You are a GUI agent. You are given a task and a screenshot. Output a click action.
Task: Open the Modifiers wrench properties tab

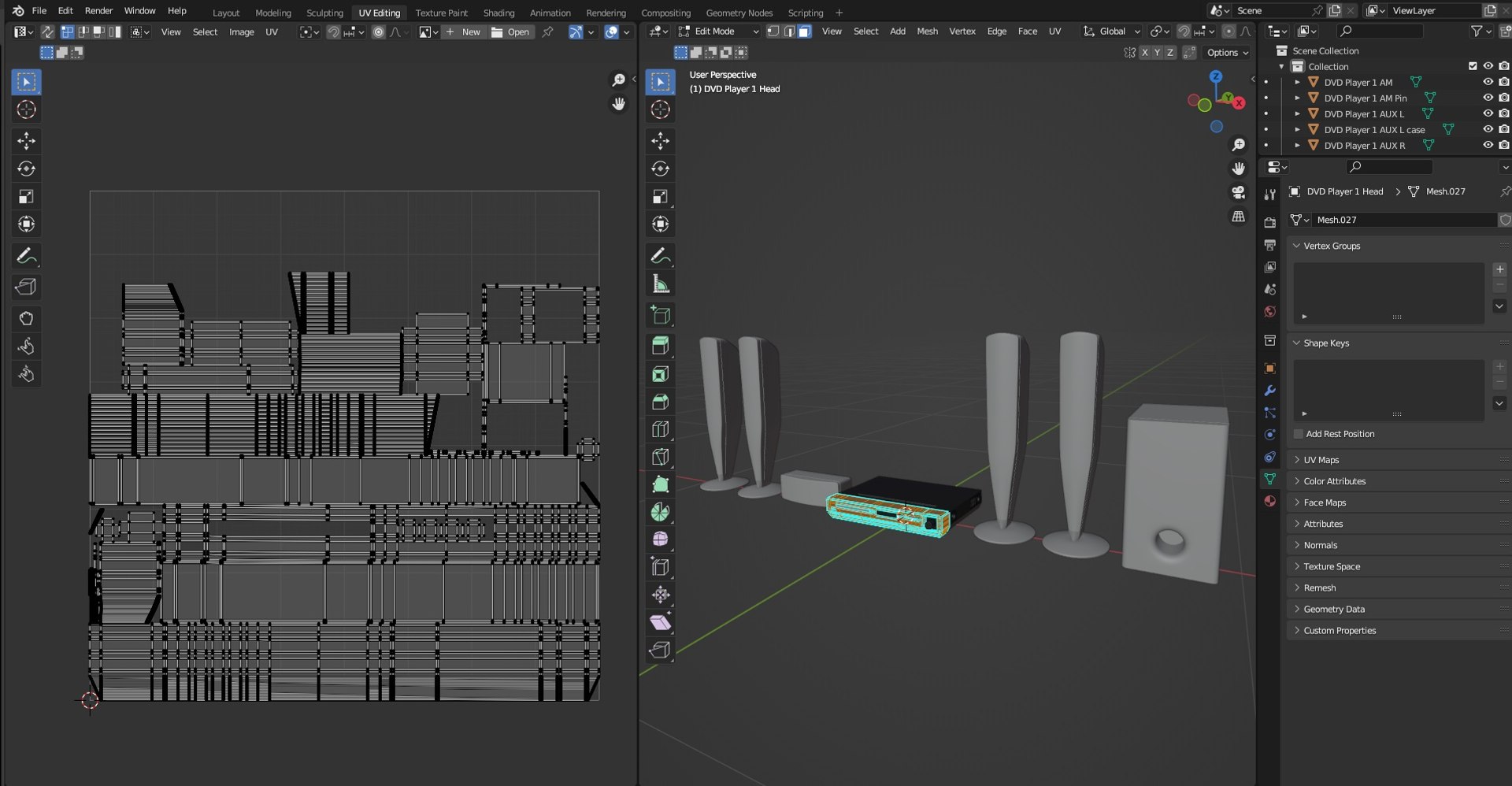point(1269,391)
